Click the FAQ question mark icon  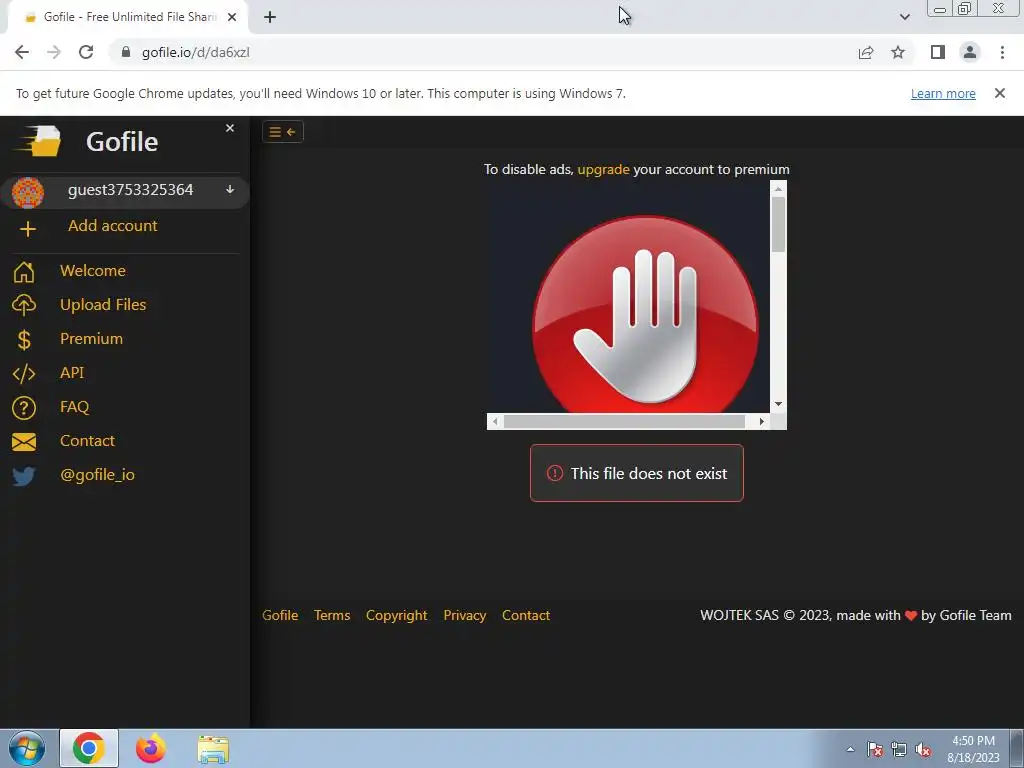(24, 408)
